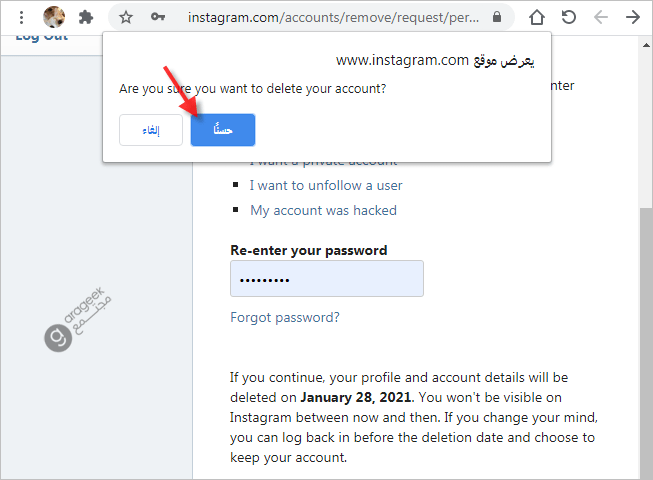Go to browser home page icon
This screenshot has height=480, width=653.
537,17
